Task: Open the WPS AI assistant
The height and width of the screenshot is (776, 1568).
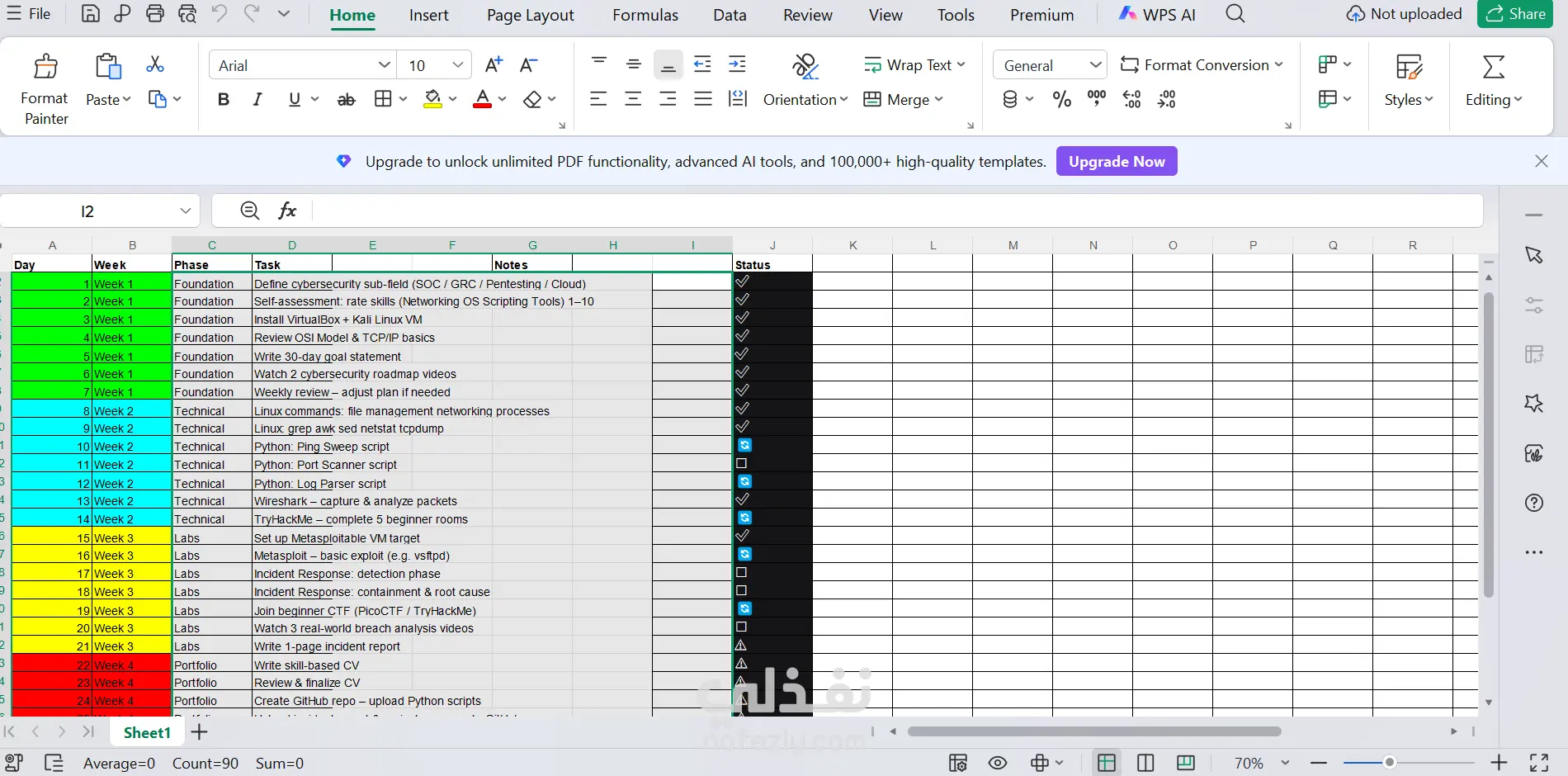Action: [x=1157, y=15]
